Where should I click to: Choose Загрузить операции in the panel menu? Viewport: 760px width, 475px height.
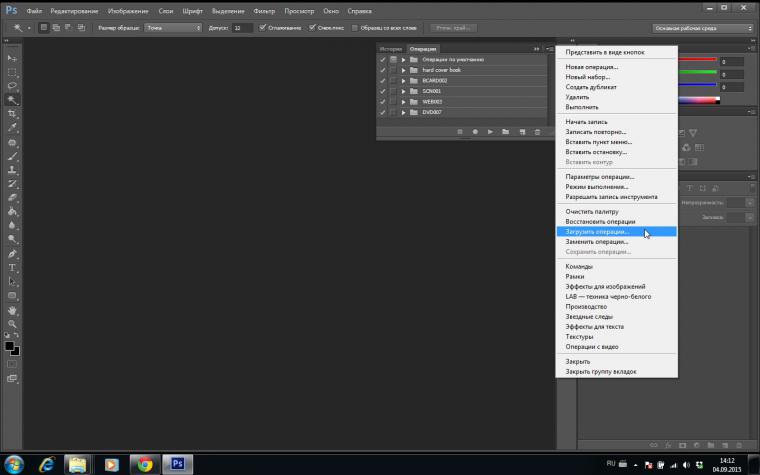[616, 232]
